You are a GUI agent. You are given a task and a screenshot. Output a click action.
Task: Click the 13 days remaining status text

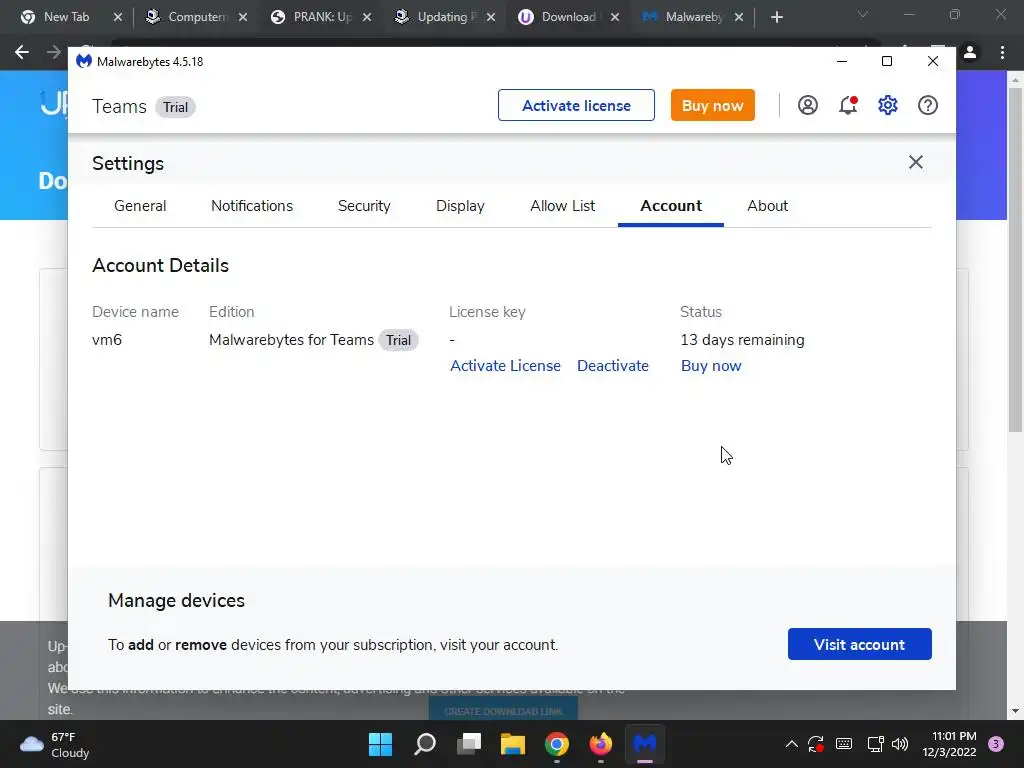(x=742, y=340)
